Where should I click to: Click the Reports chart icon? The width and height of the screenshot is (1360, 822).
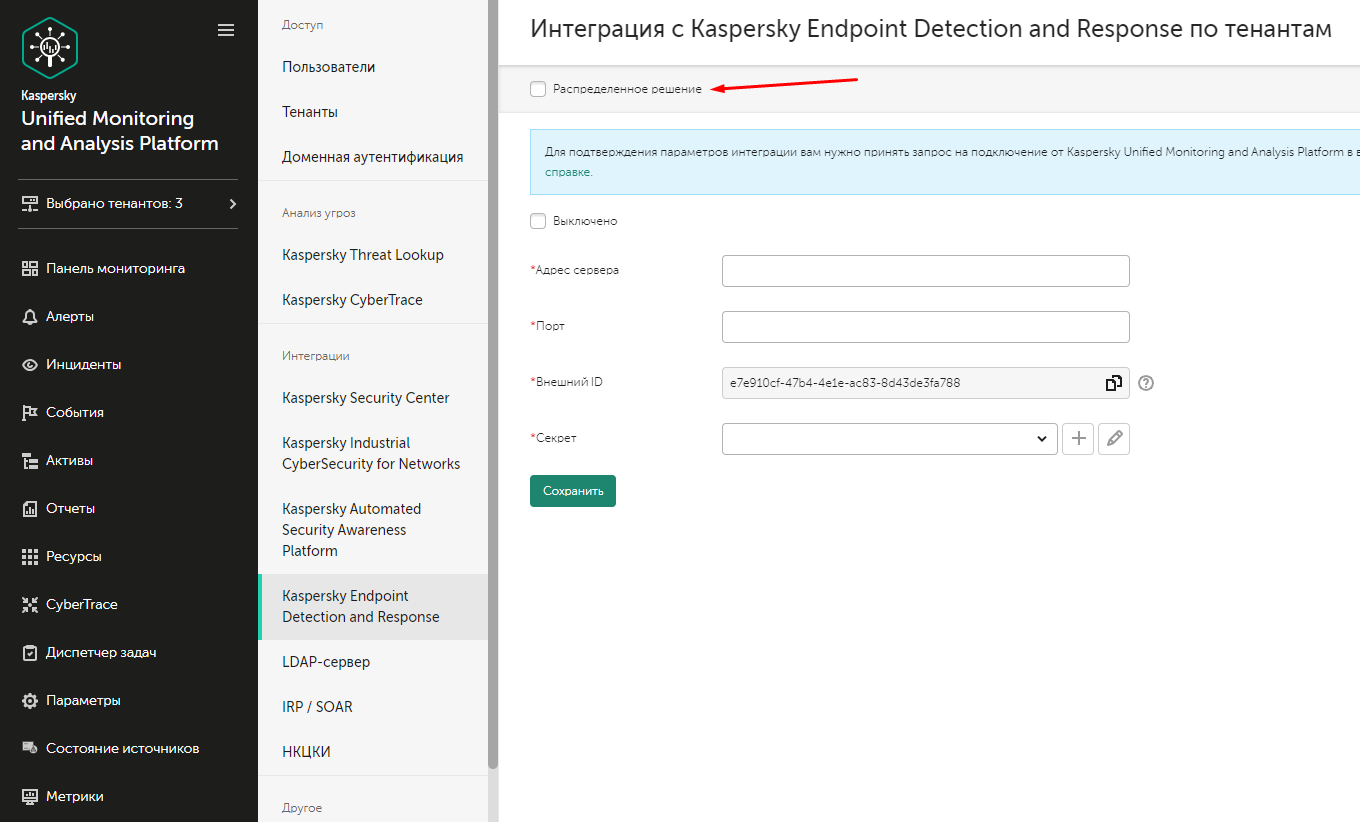coord(30,508)
